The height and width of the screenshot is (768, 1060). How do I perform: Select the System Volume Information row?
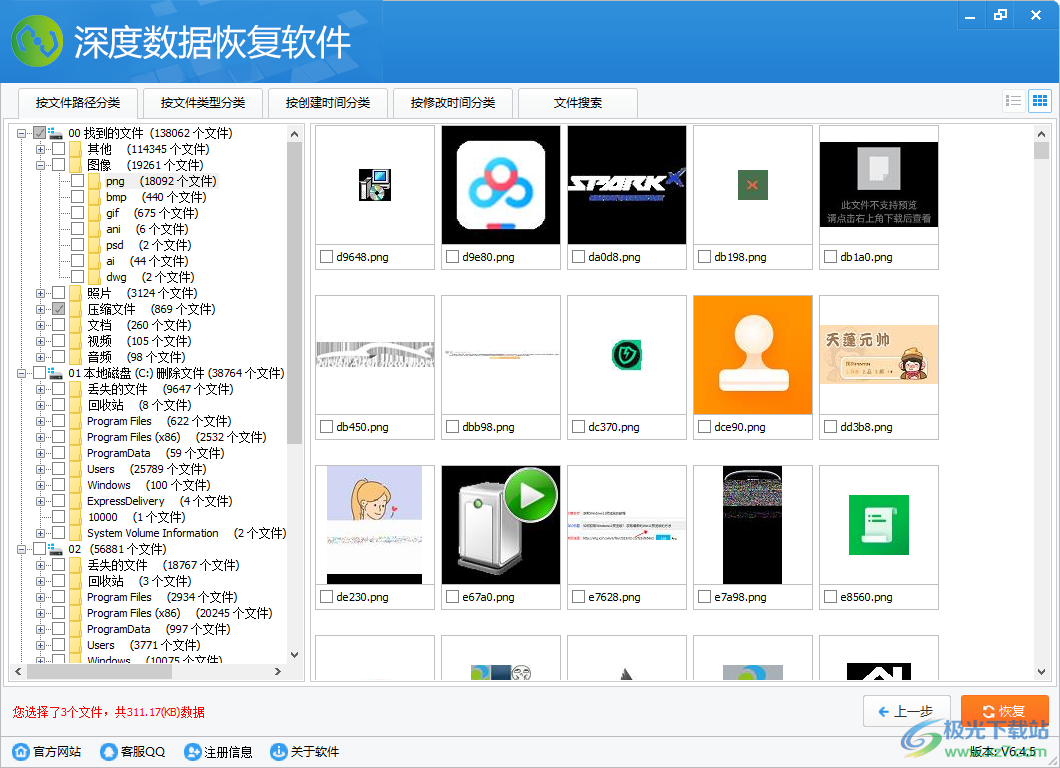pyautogui.click(x=187, y=533)
